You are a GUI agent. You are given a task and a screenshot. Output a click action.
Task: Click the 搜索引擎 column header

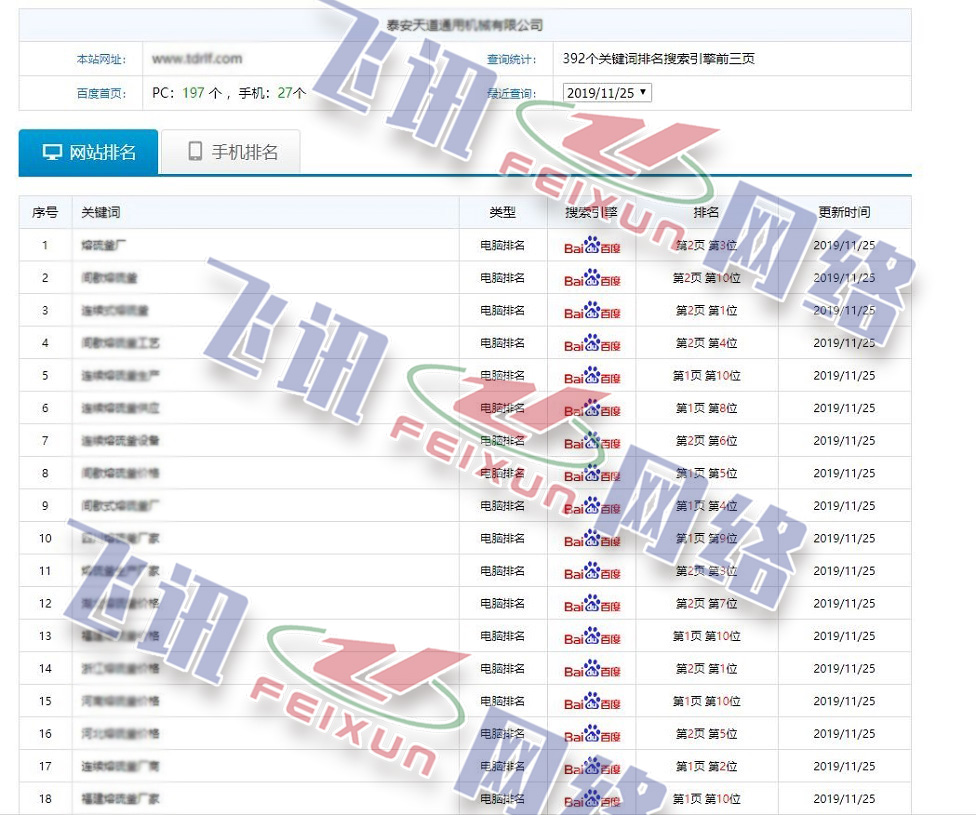pyautogui.click(x=591, y=212)
